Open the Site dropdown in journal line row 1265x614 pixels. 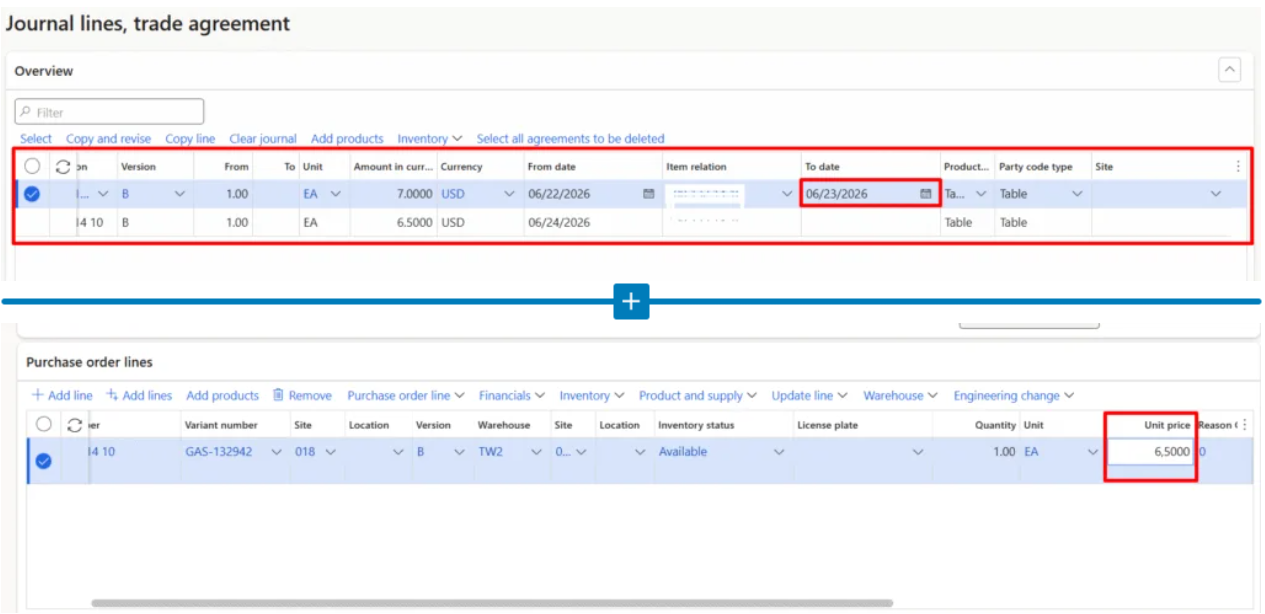tap(1216, 194)
